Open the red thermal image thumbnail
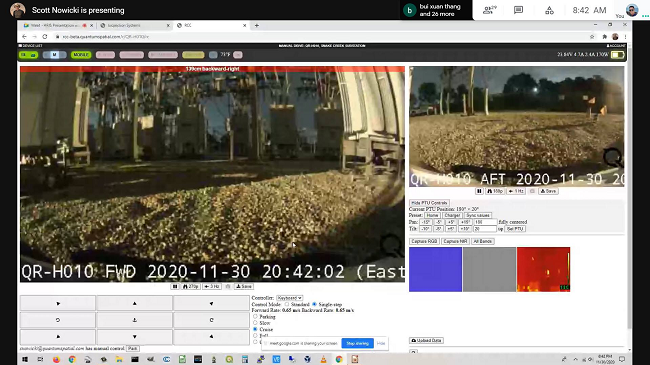Screen dimensions: 650x365 click(543, 270)
